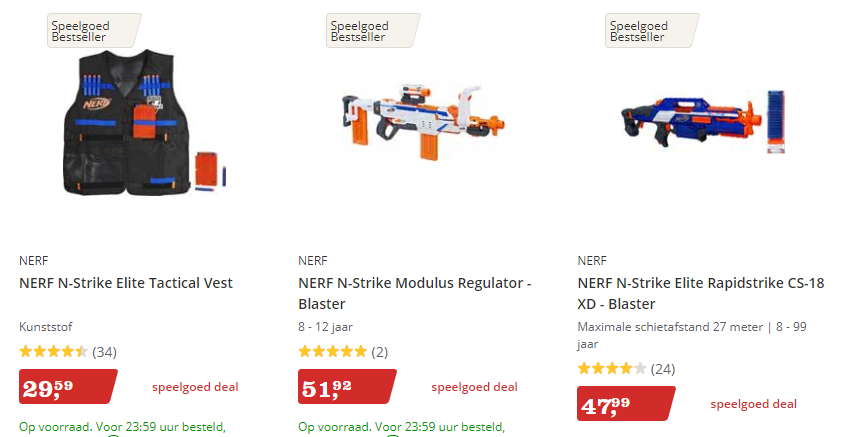Click the 47,99 red price tag
The image size is (856, 437).
pos(625,404)
